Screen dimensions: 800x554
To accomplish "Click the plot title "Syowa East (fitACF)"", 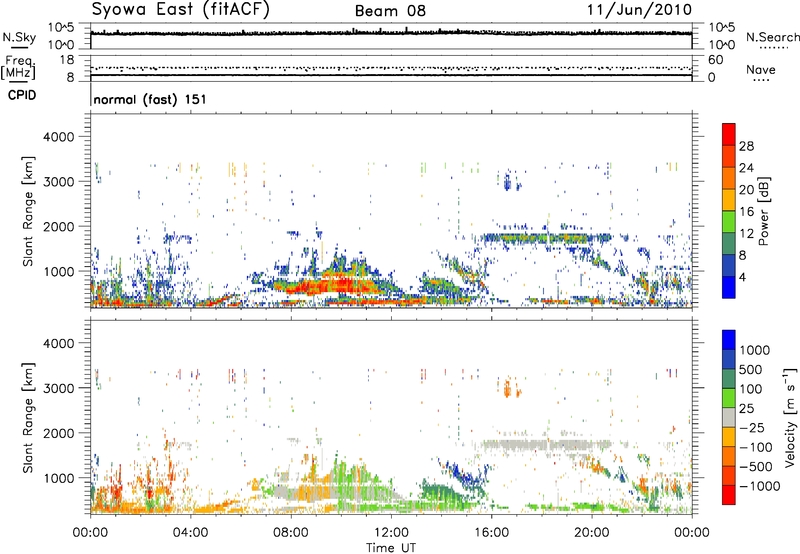I will pos(181,10).
